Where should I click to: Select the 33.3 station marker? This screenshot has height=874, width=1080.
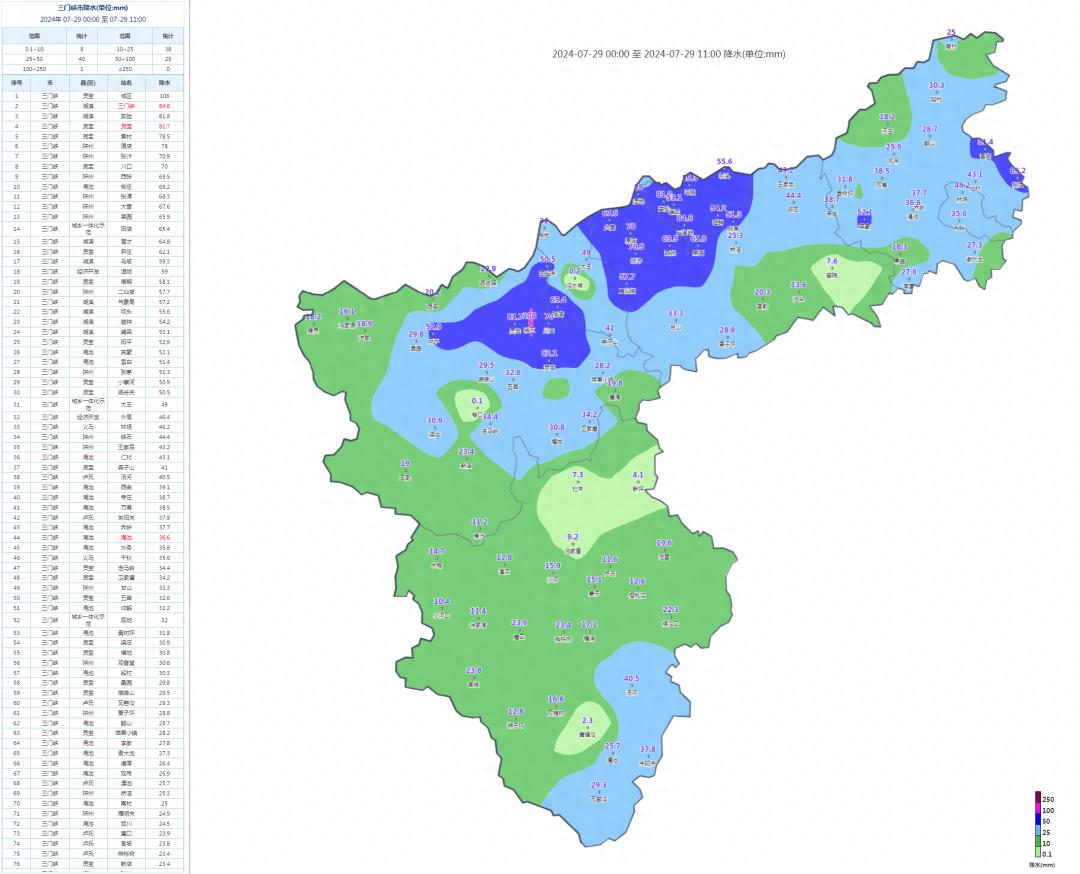pos(675,320)
